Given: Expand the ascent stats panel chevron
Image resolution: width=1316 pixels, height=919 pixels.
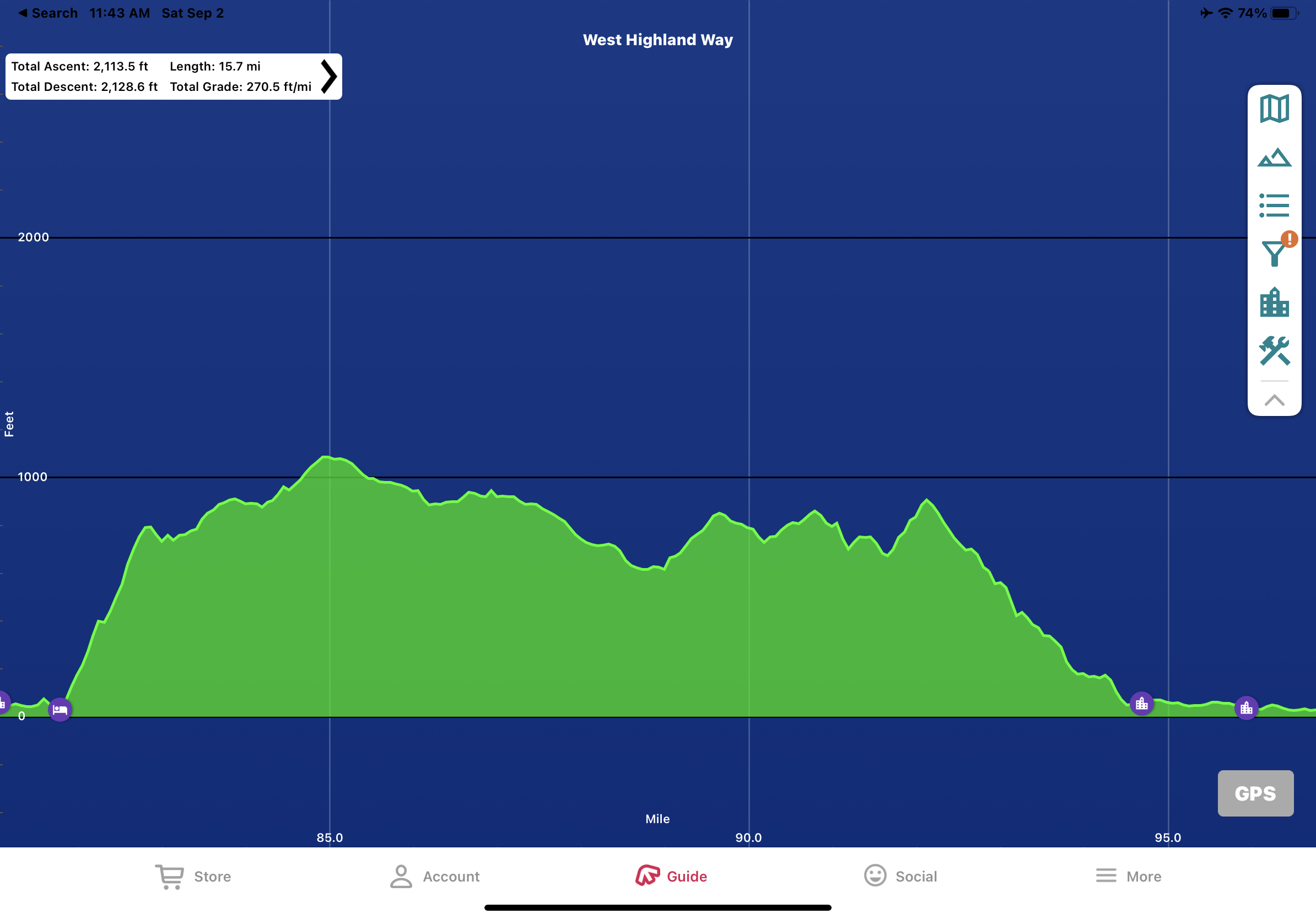Looking at the screenshot, I should pyautogui.click(x=328, y=76).
